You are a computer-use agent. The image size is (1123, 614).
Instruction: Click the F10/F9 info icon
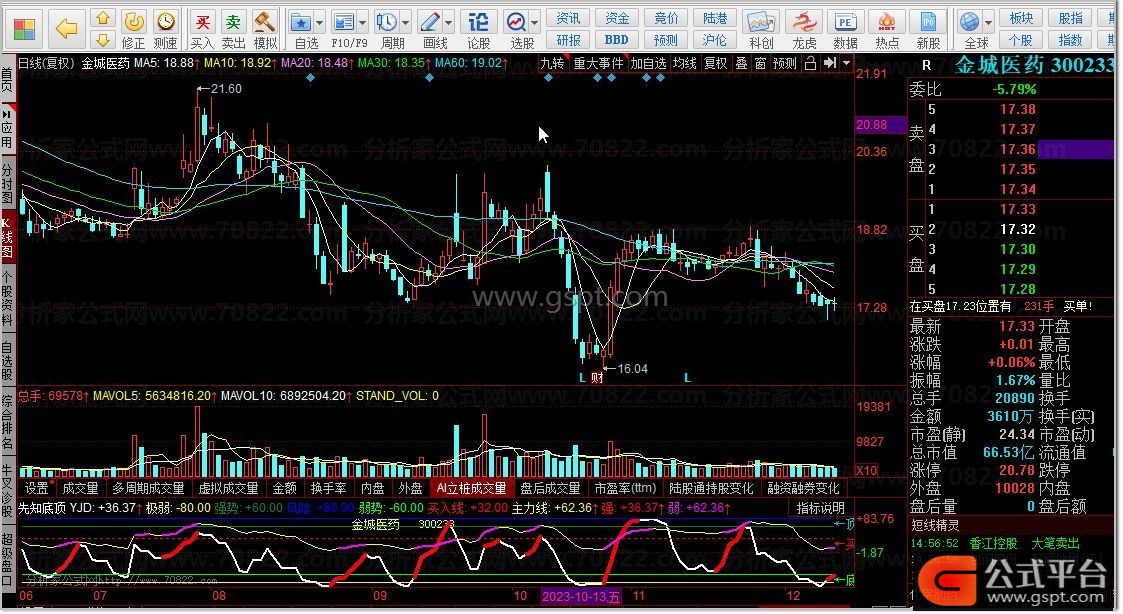tap(344, 22)
